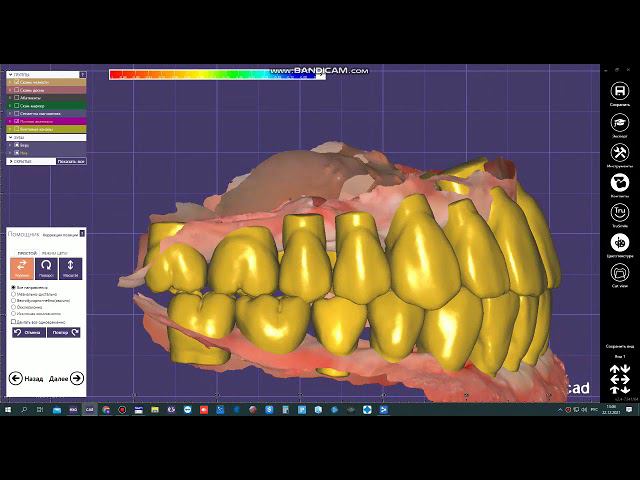Screen dimensions: 640x480
Task: Toggle the TruSmile icon
Action: 620,212
